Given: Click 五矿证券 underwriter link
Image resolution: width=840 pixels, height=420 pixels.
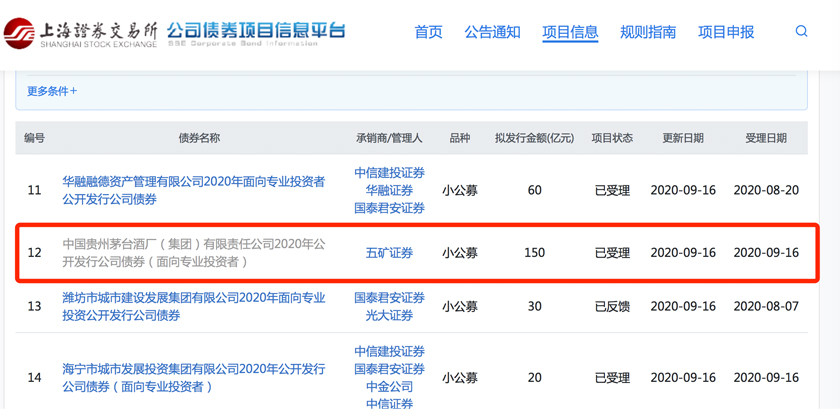Looking at the screenshot, I should click(389, 253).
